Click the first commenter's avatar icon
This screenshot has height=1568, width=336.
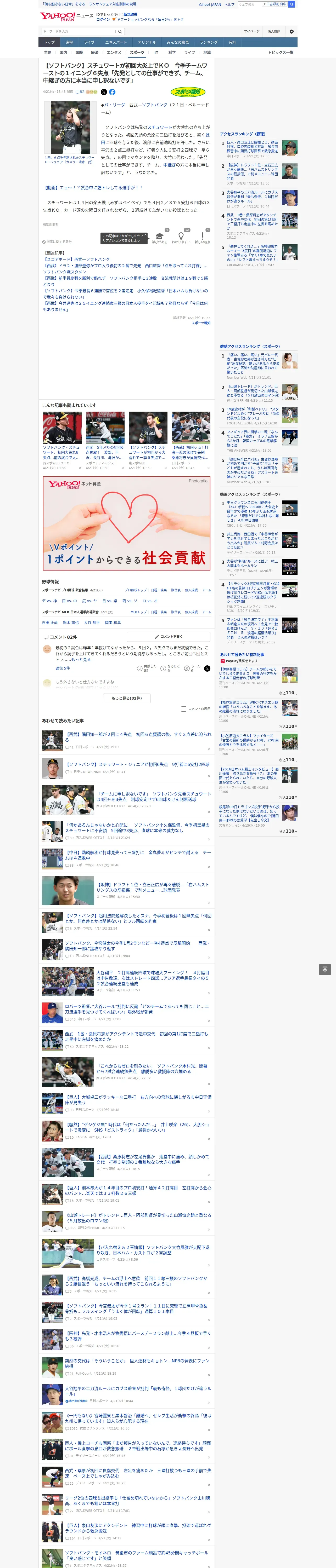(x=47, y=649)
